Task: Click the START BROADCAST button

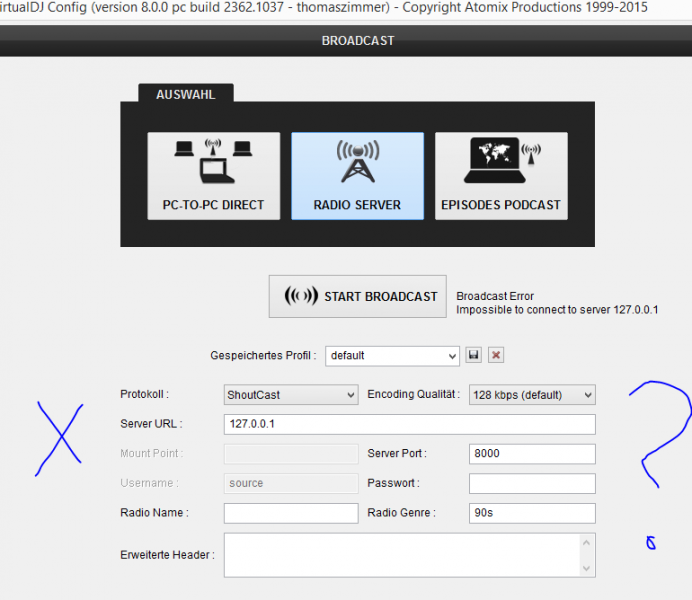Action: [x=357, y=296]
